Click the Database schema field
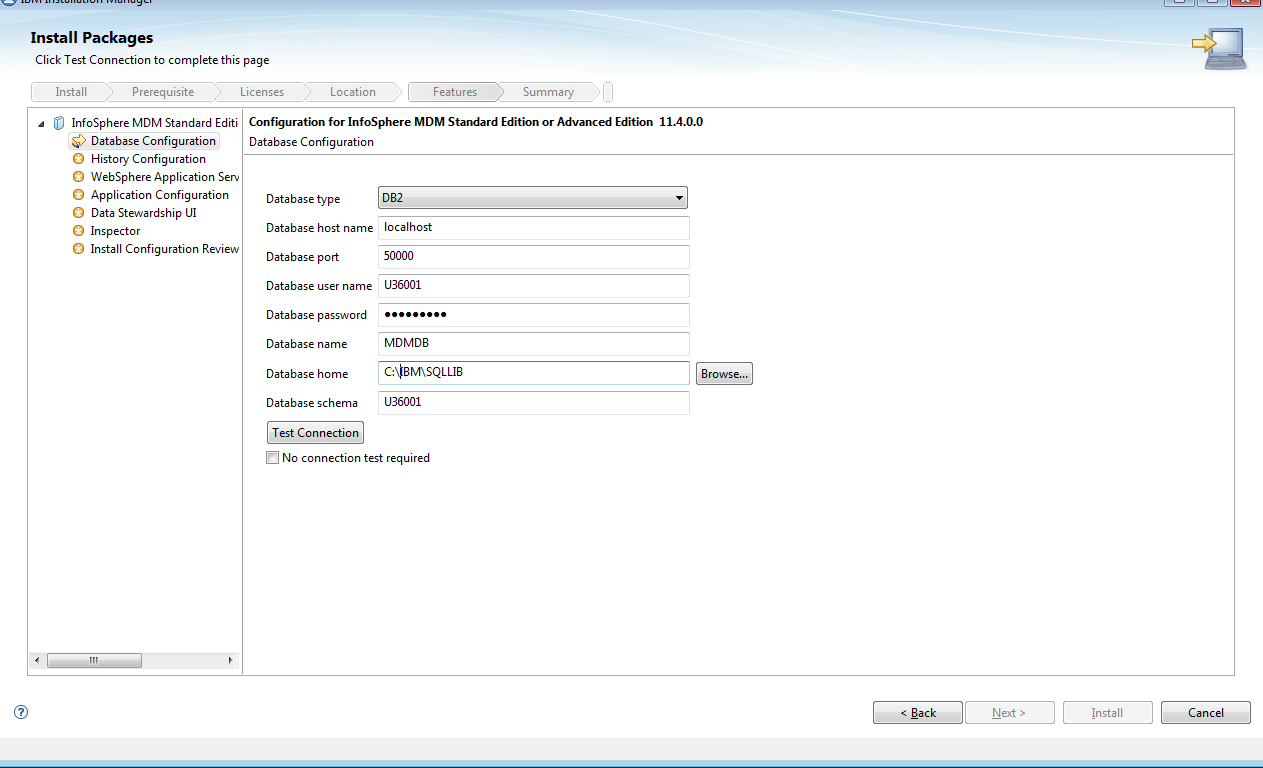 [x=534, y=403]
